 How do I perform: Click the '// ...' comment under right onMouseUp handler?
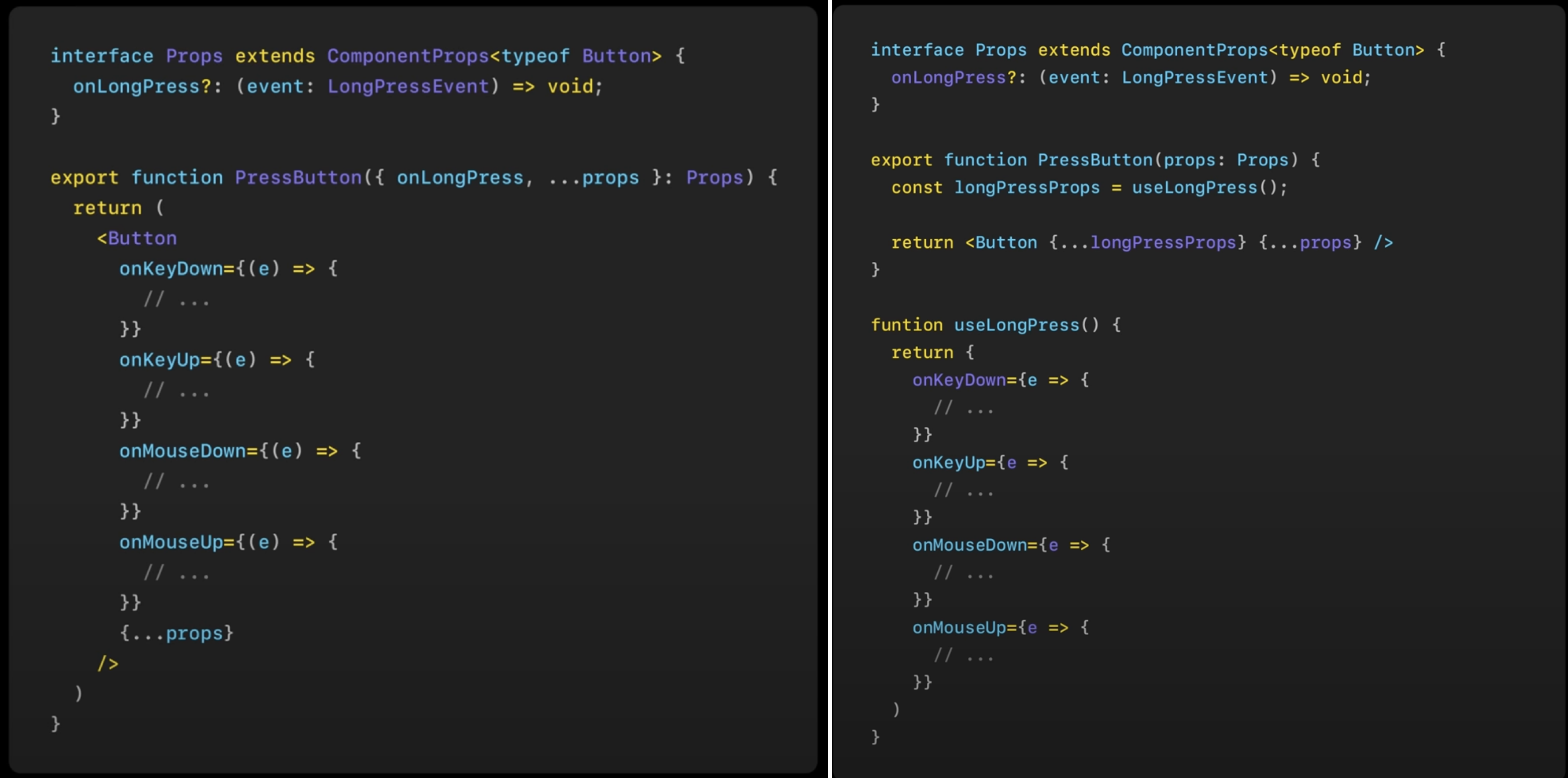click(964, 655)
